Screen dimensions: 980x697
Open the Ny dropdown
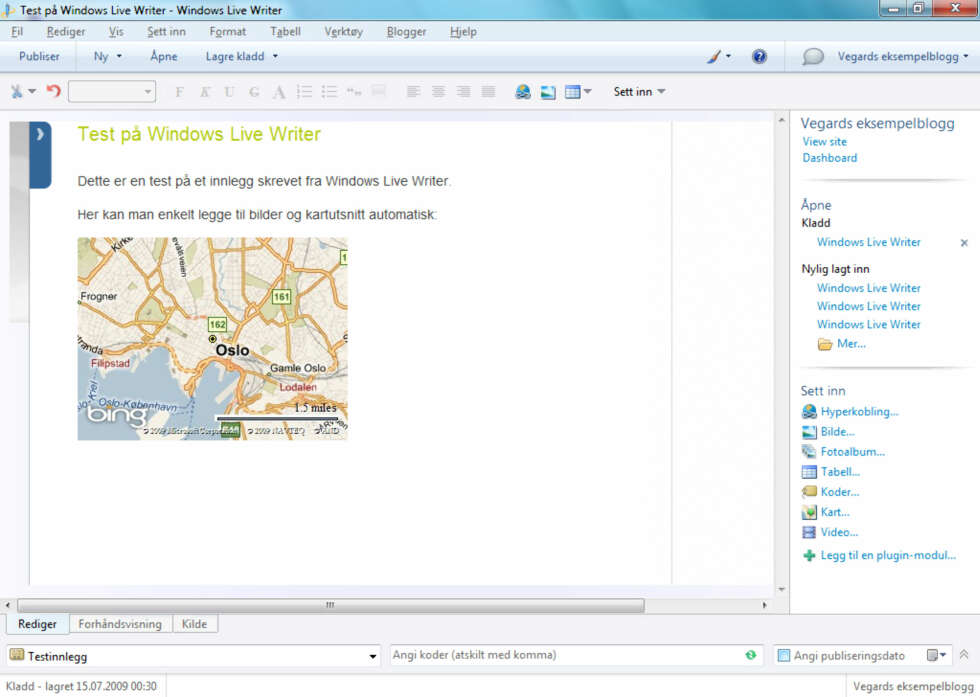click(108, 56)
